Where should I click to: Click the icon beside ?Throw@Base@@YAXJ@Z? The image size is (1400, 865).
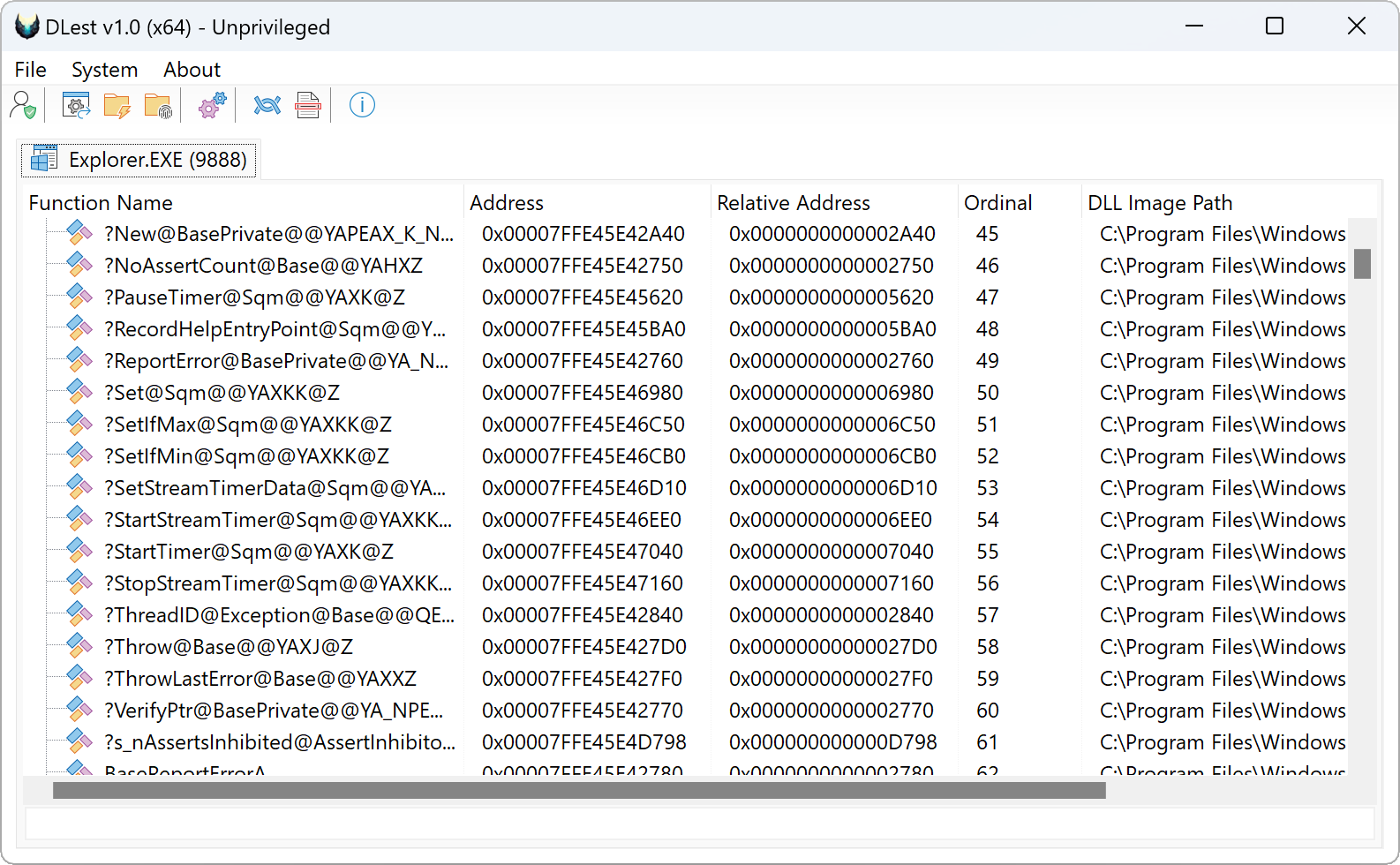pyautogui.click(x=79, y=646)
